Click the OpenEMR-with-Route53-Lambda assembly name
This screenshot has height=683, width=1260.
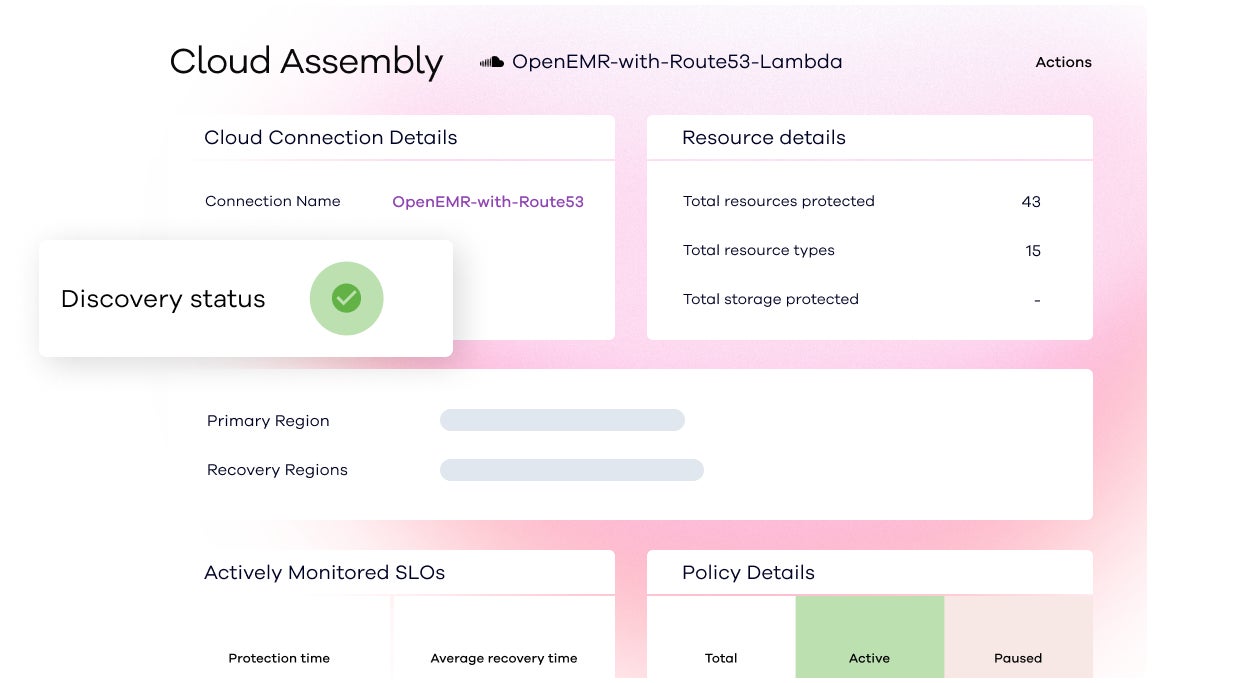(677, 62)
